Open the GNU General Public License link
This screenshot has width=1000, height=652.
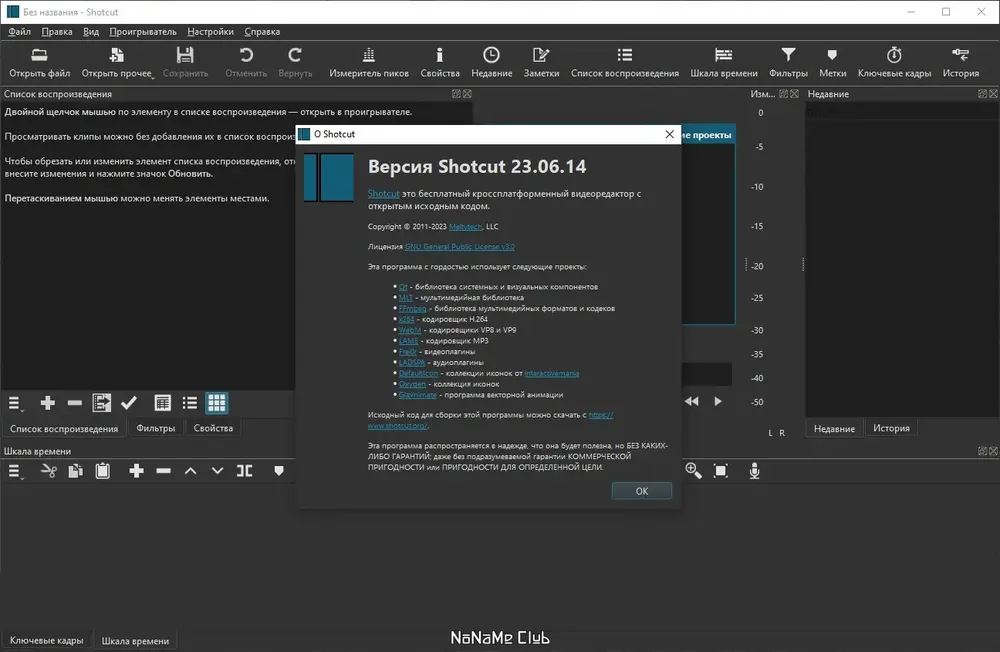(x=459, y=246)
